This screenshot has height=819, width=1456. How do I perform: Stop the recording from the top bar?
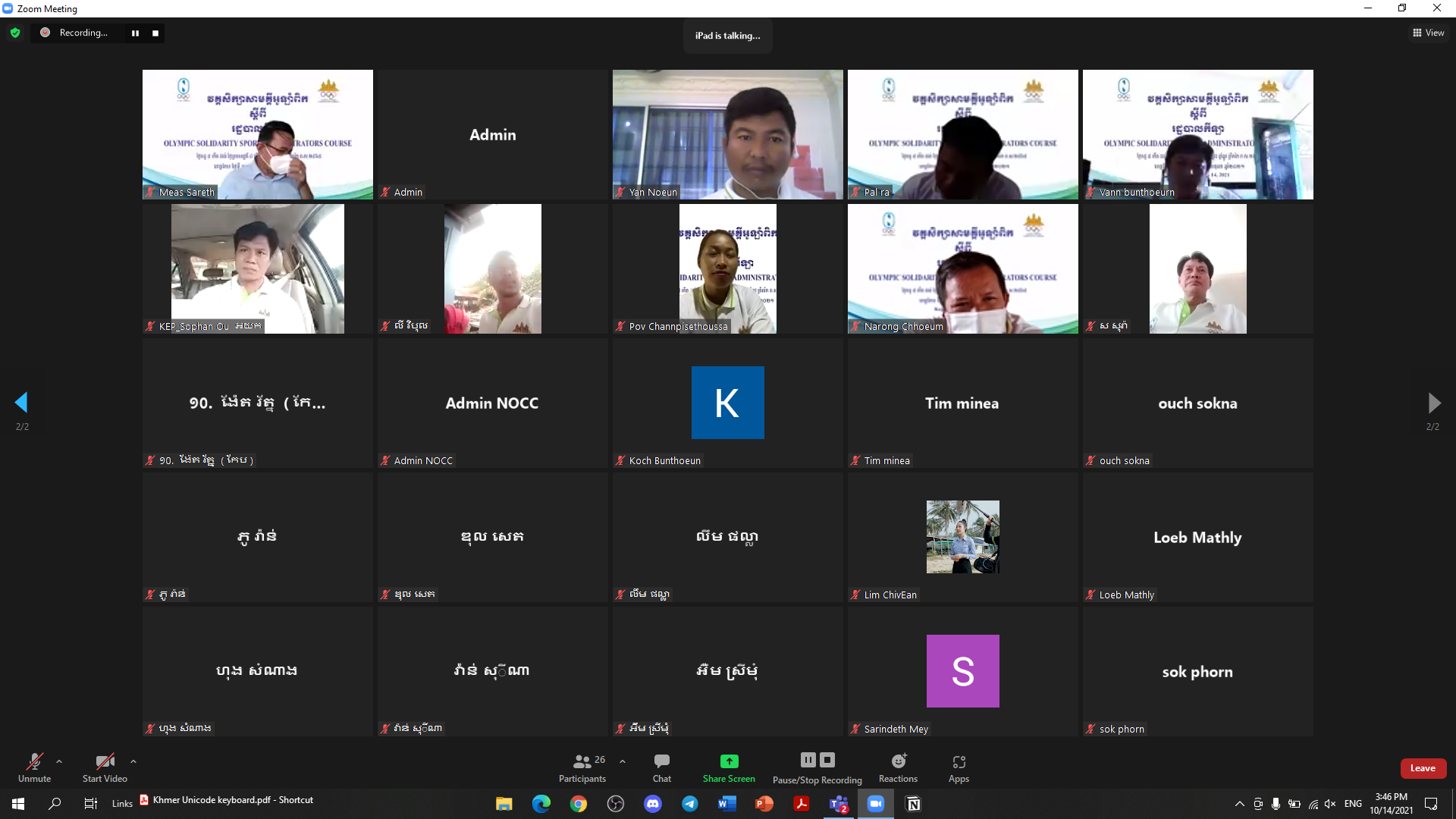(x=155, y=33)
